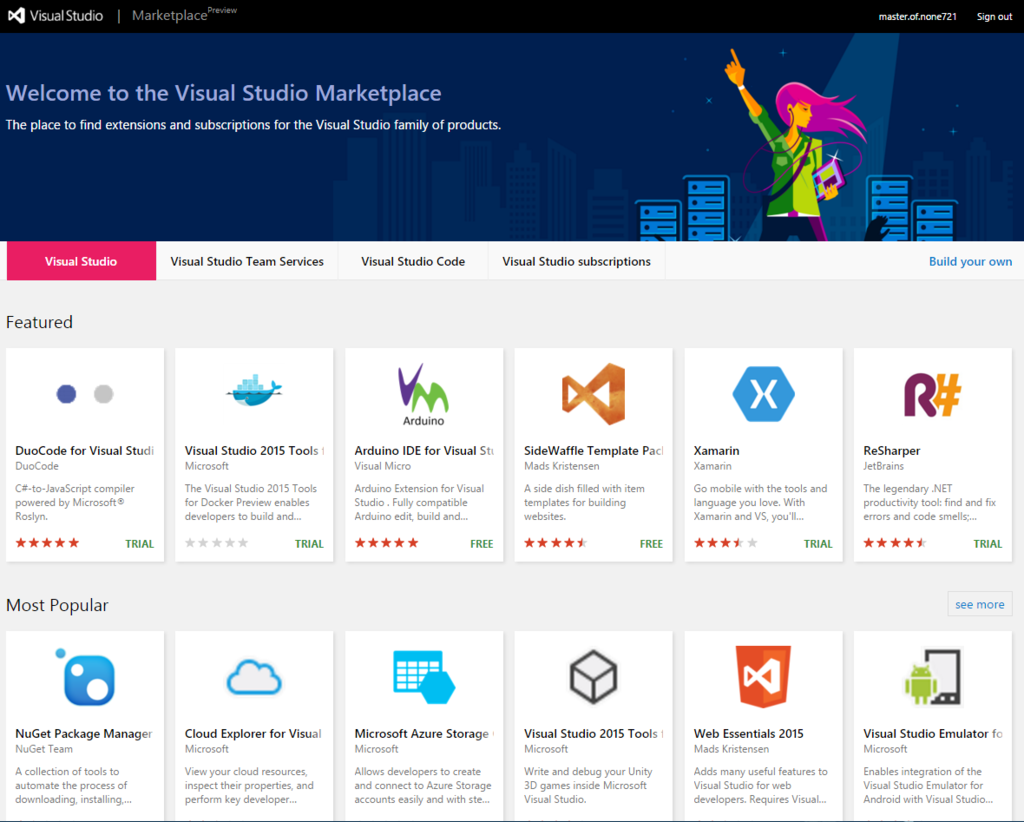1024x822 pixels.
Task: Switch to Visual Studio Team Services tab
Action: pos(247,261)
